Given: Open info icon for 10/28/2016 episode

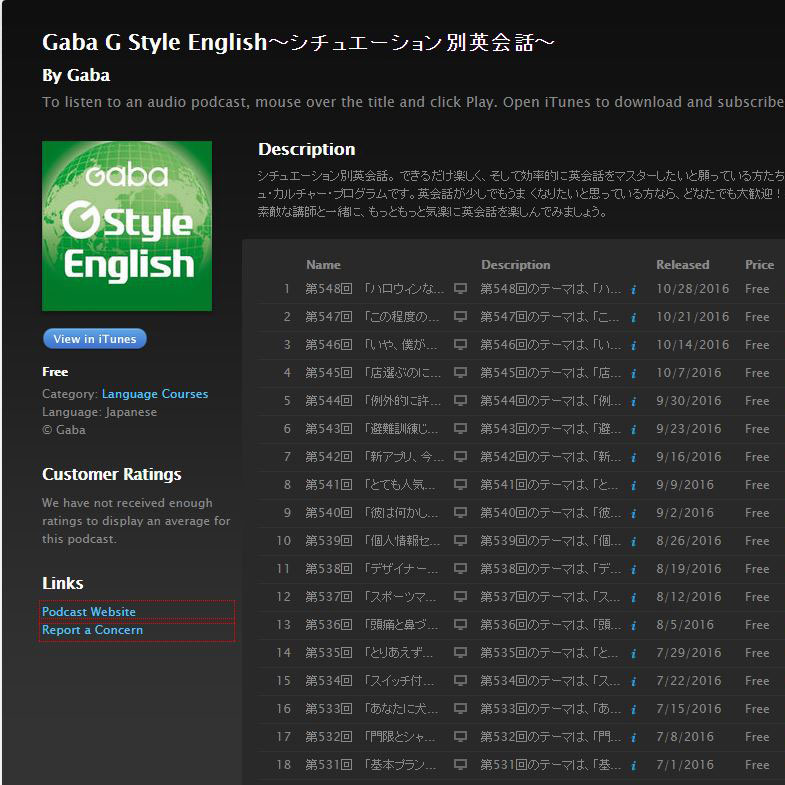Looking at the screenshot, I should (x=633, y=290).
